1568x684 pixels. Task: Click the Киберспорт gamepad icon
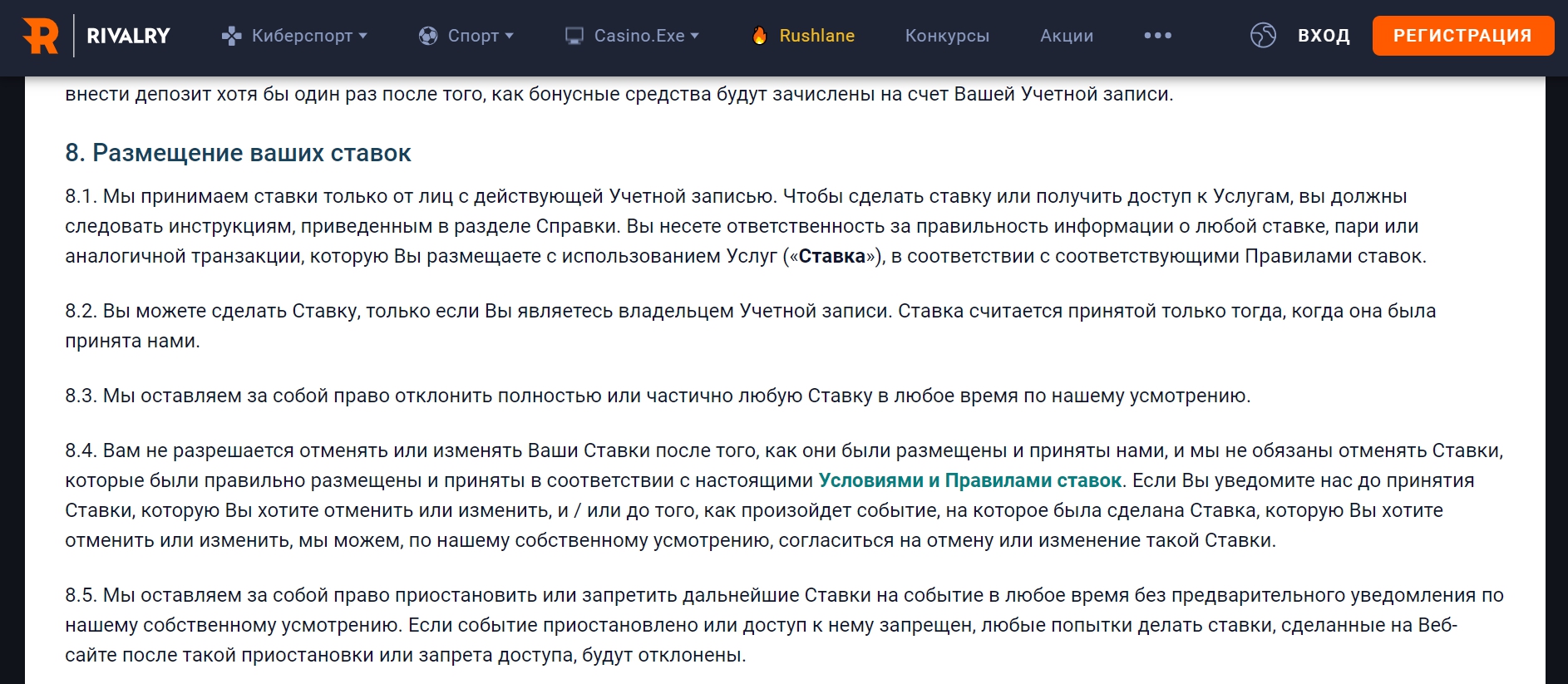[231, 36]
